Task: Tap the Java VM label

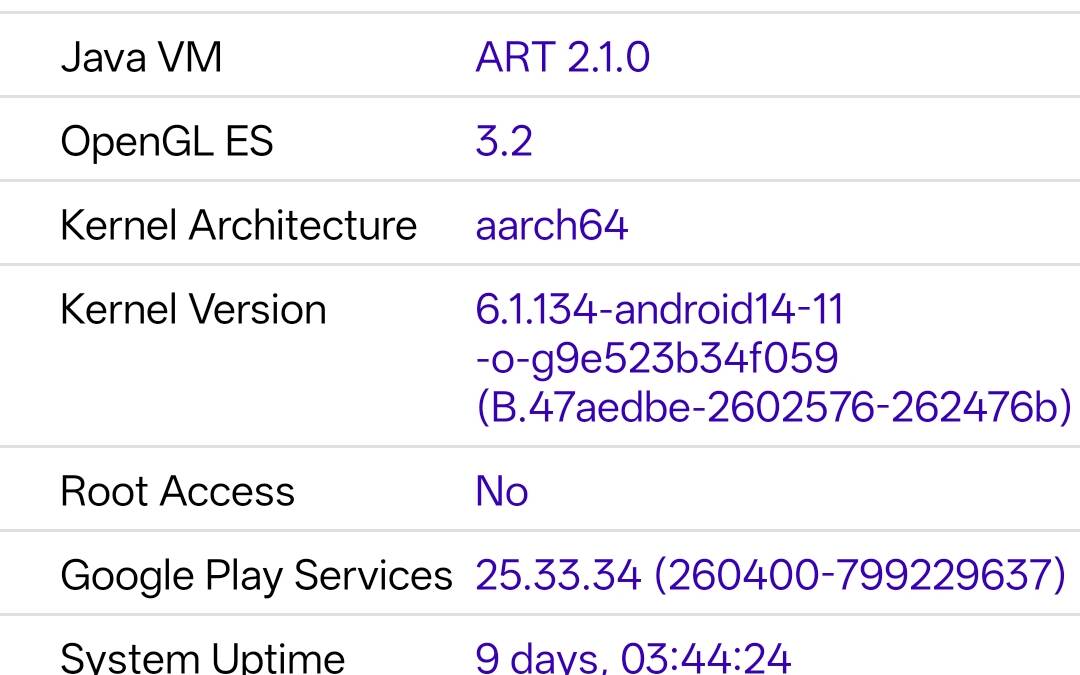Action: (141, 57)
